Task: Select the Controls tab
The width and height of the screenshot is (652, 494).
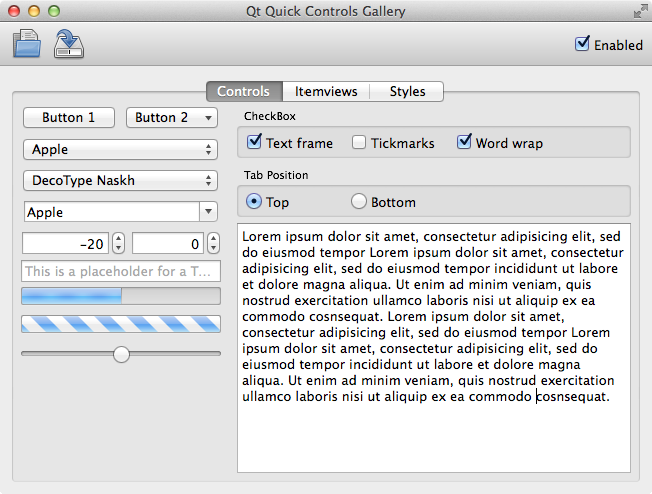Action: [x=243, y=91]
